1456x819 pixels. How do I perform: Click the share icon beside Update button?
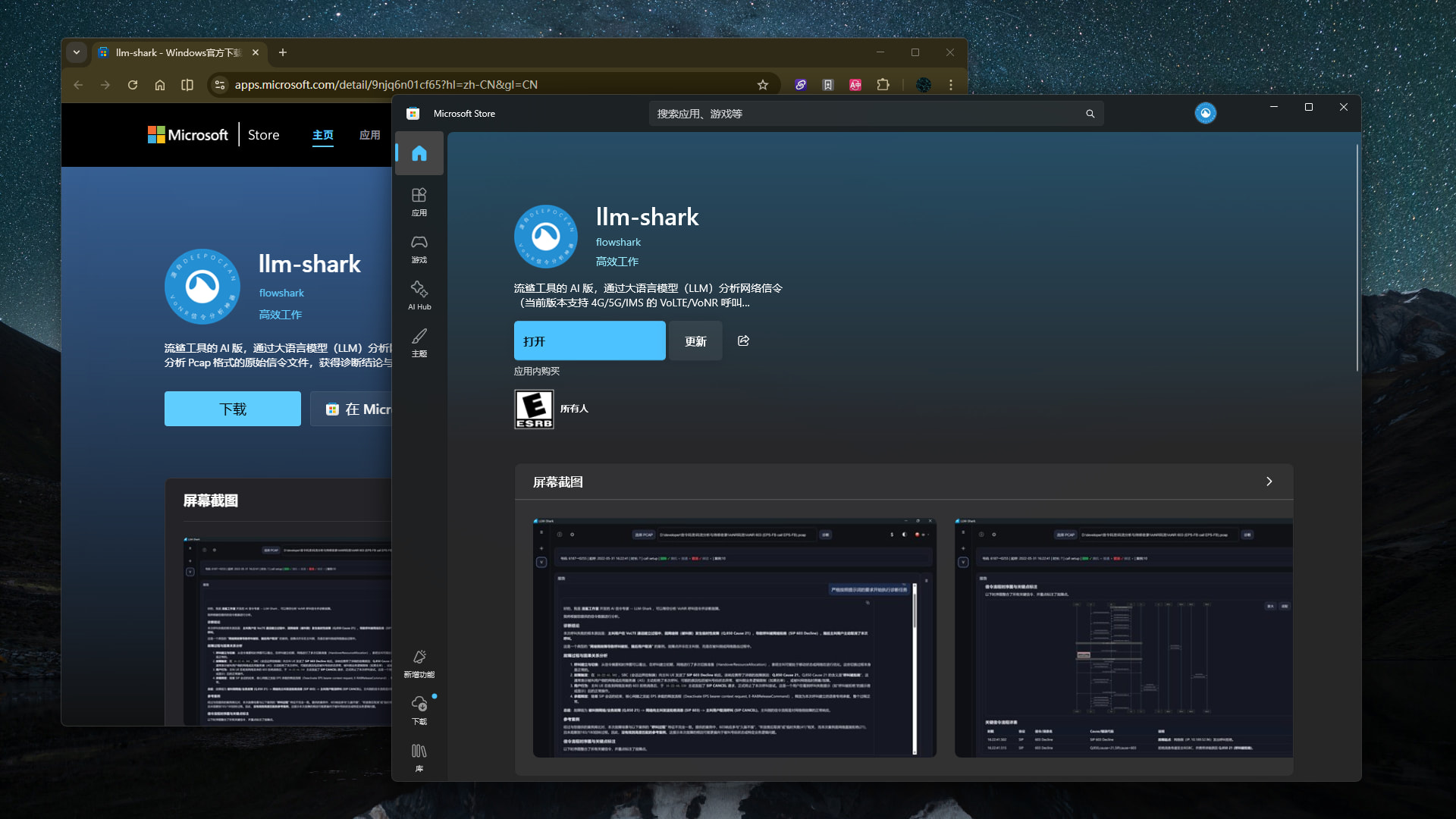click(743, 340)
